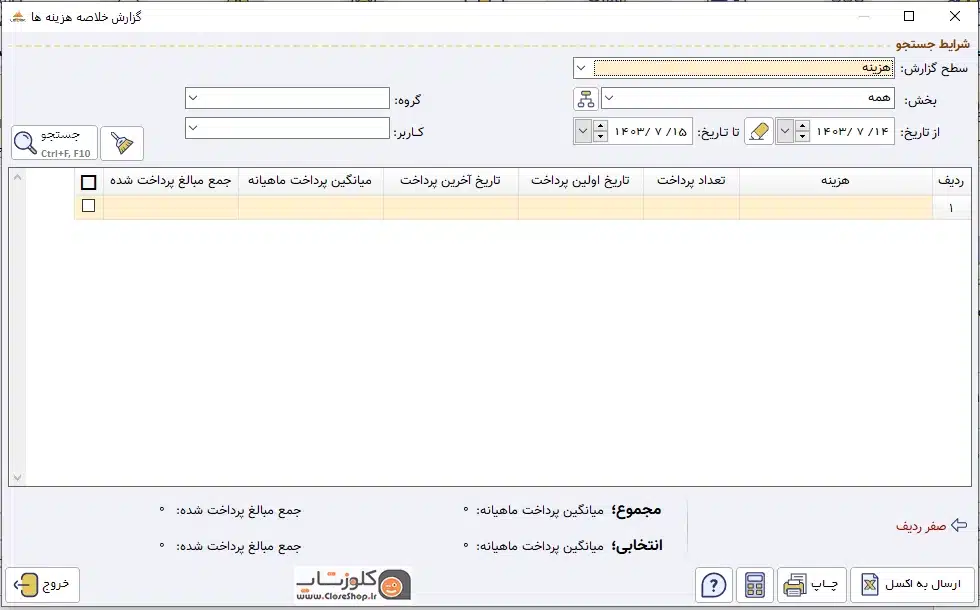Decrease تا تاریخ with the down spinner
Screen dimensions: 980x610
click(x=600, y=137)
